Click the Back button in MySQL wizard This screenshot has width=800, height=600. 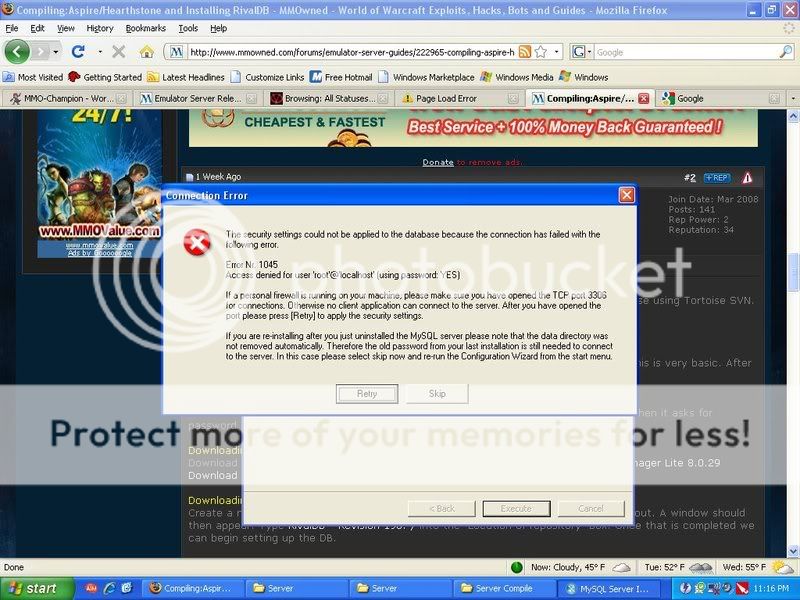tap(442, 509)
